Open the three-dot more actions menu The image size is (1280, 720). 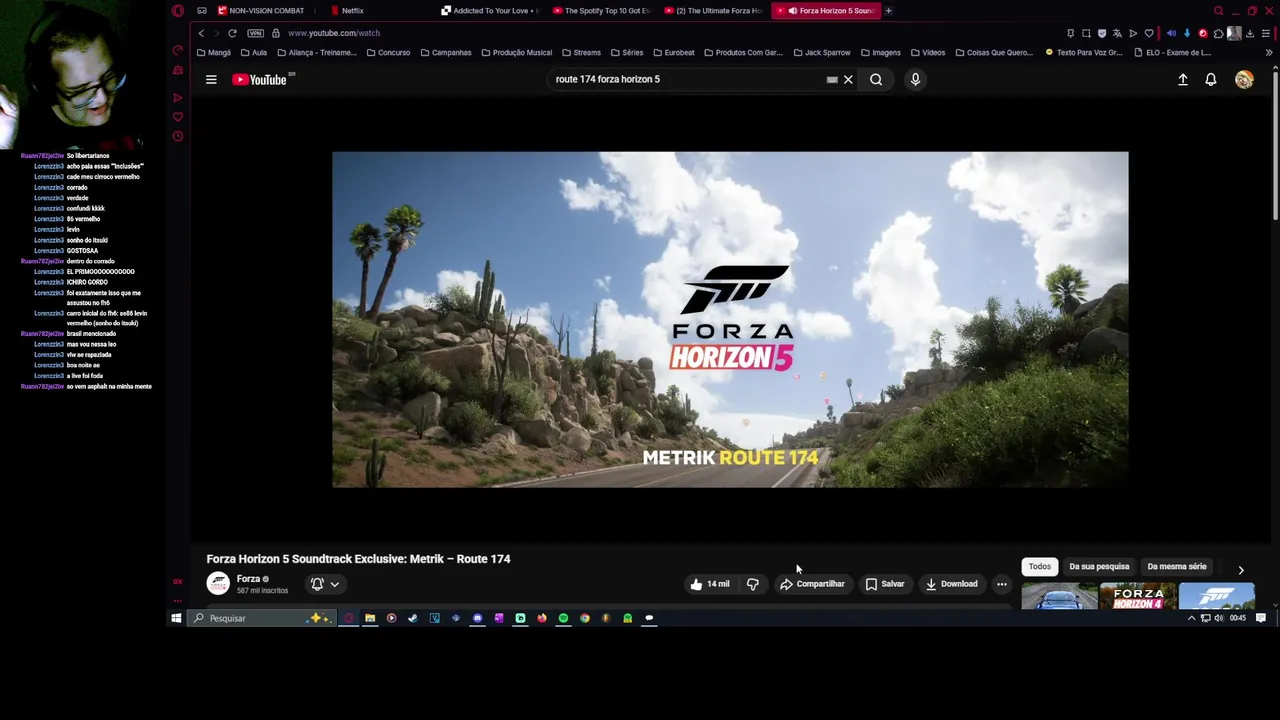pos(1002,584)
